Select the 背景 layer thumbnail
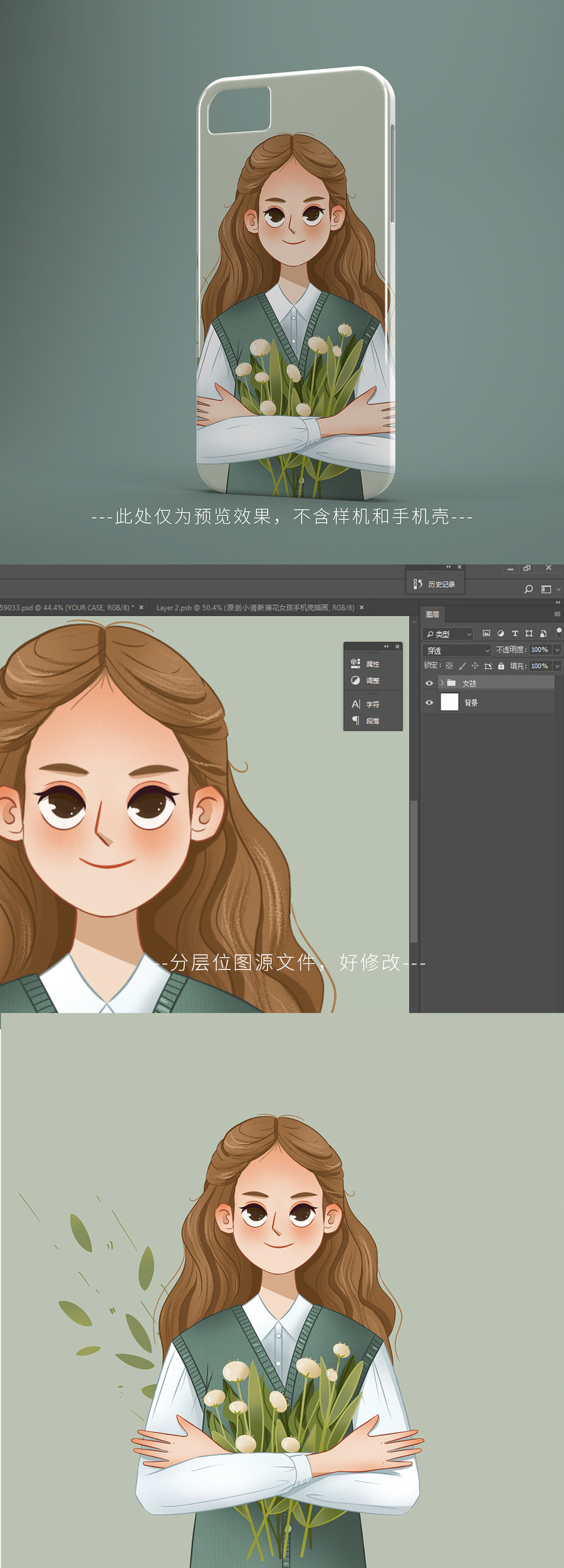The width and height of the screenshot is (564, 1568). pos(449,702)
